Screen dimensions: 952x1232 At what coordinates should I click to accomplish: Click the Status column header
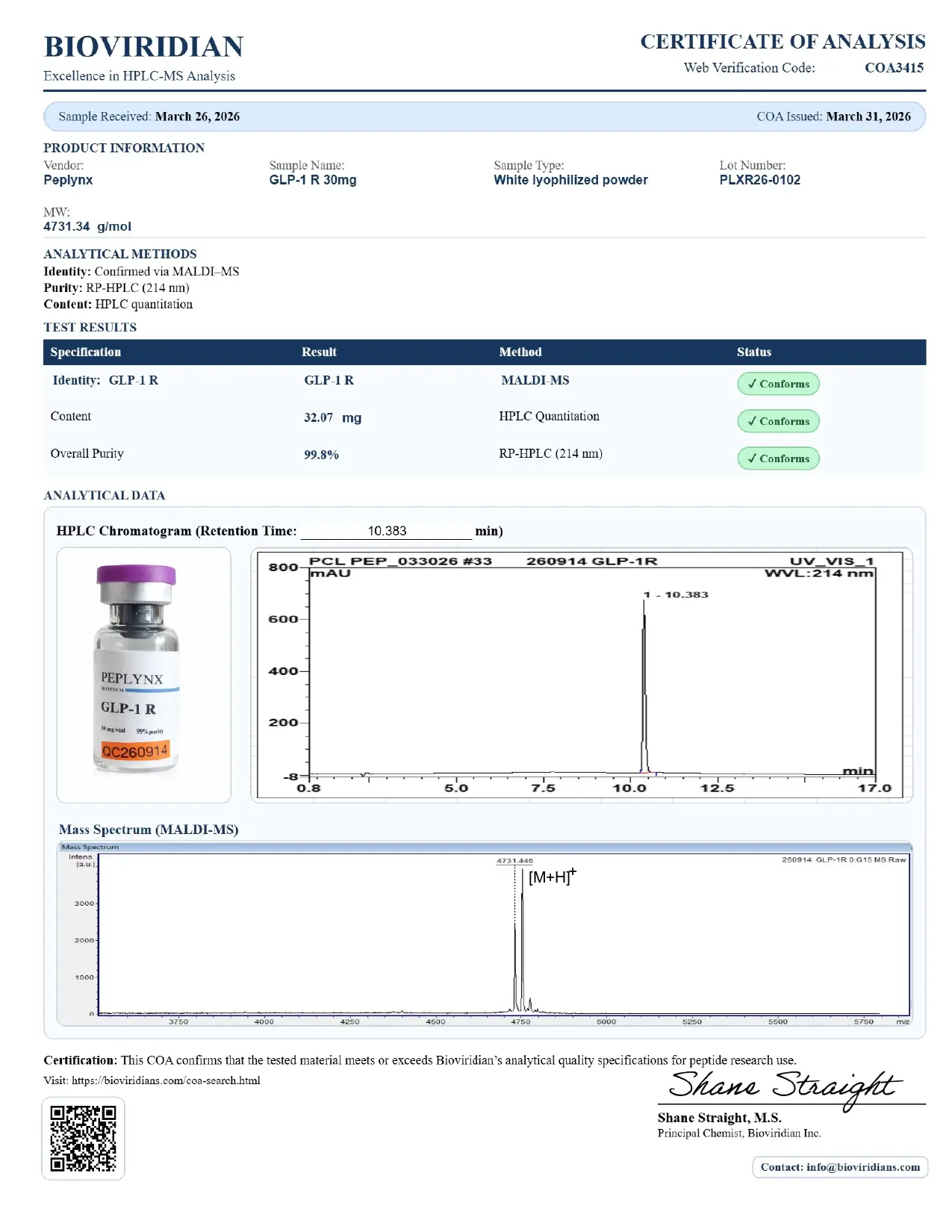coord(753,352)
